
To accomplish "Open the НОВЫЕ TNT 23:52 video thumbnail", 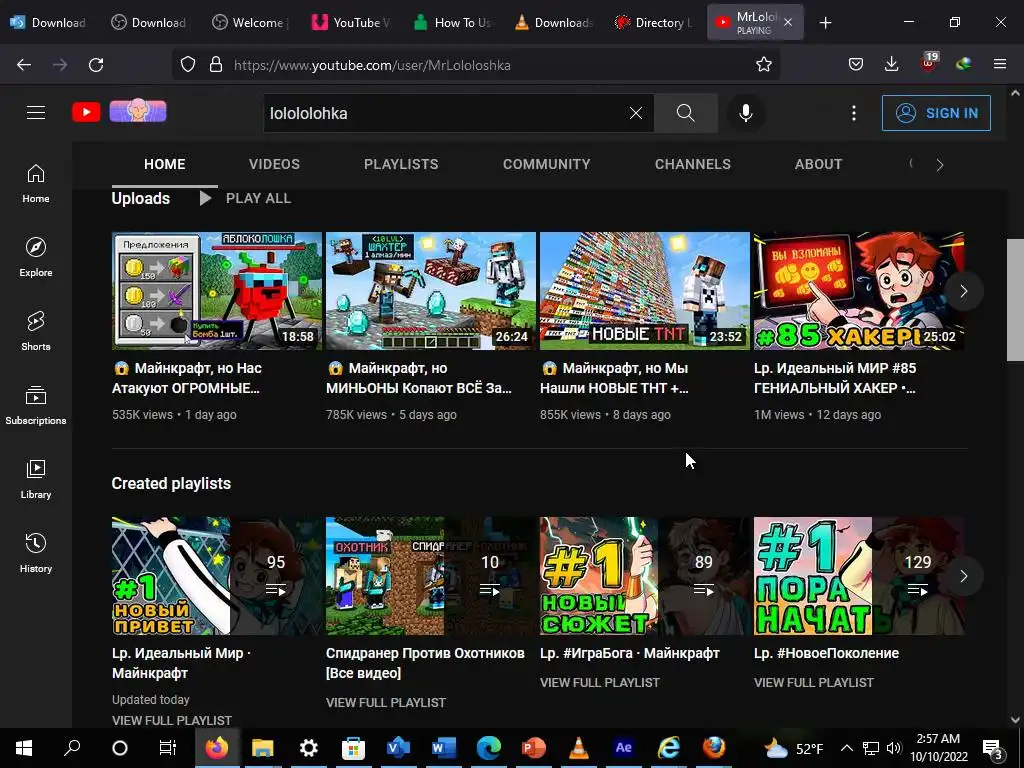I will (645, 291).
